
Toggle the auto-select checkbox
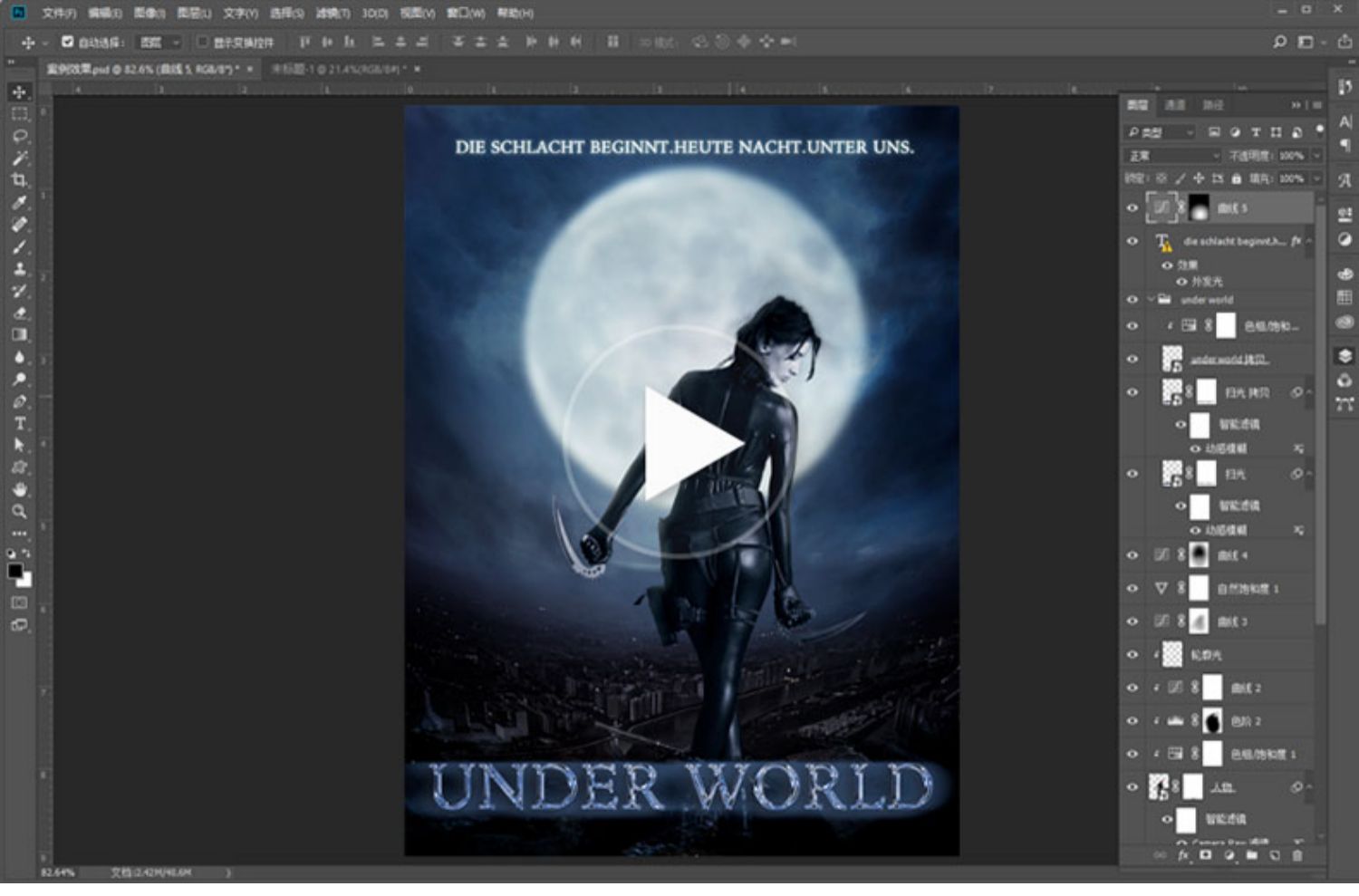(67, 42)
